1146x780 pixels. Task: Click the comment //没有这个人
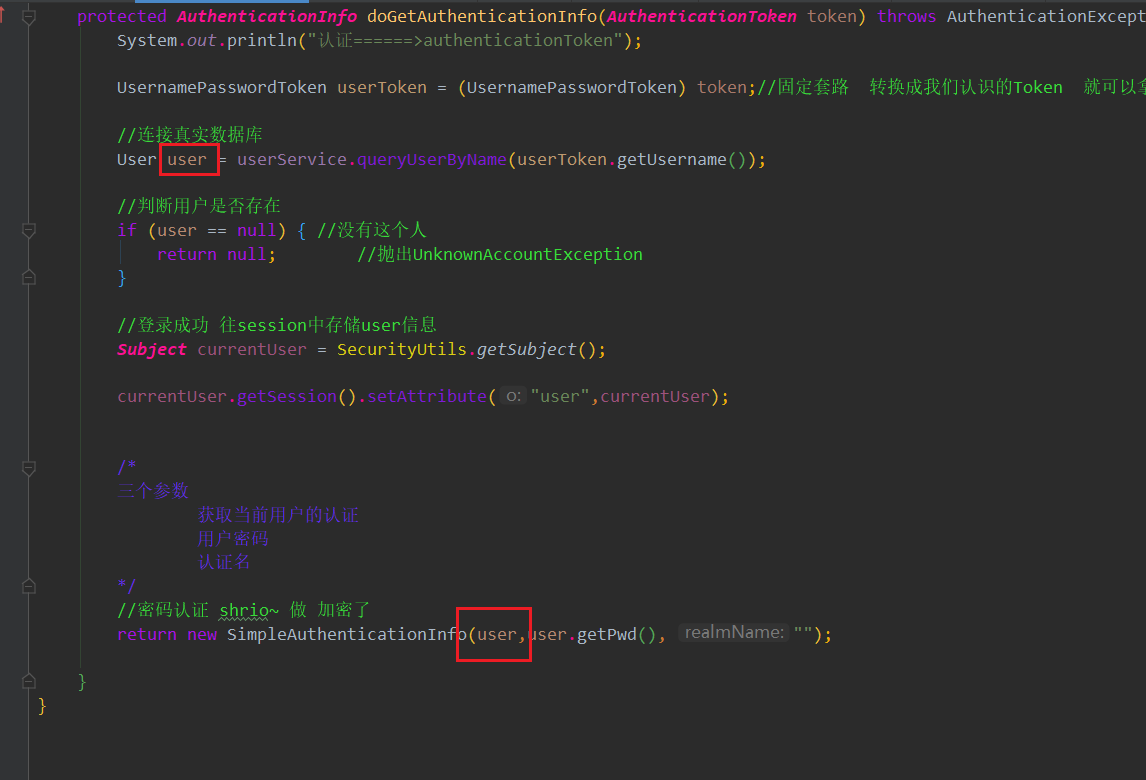point(371,230)
